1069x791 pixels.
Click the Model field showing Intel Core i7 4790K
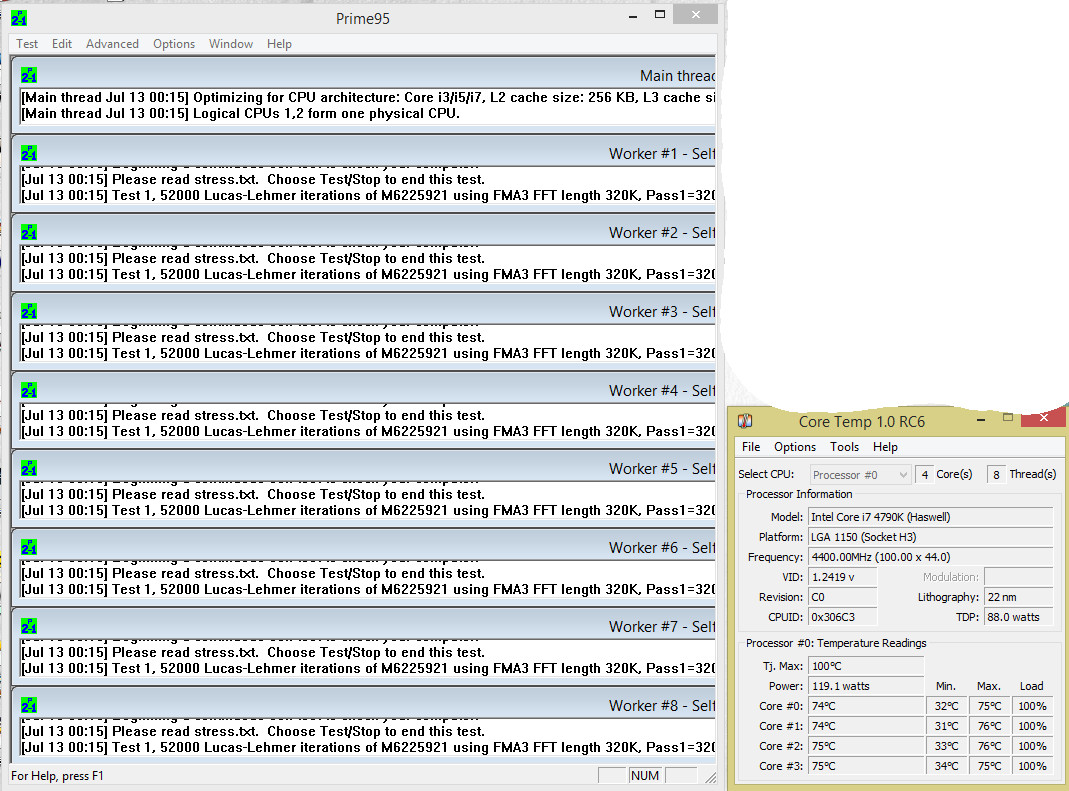tap(931, 517)
